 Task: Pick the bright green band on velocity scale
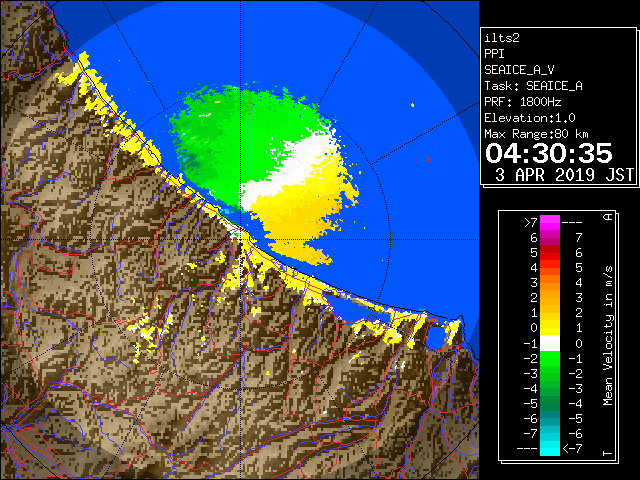pos(550,358)
